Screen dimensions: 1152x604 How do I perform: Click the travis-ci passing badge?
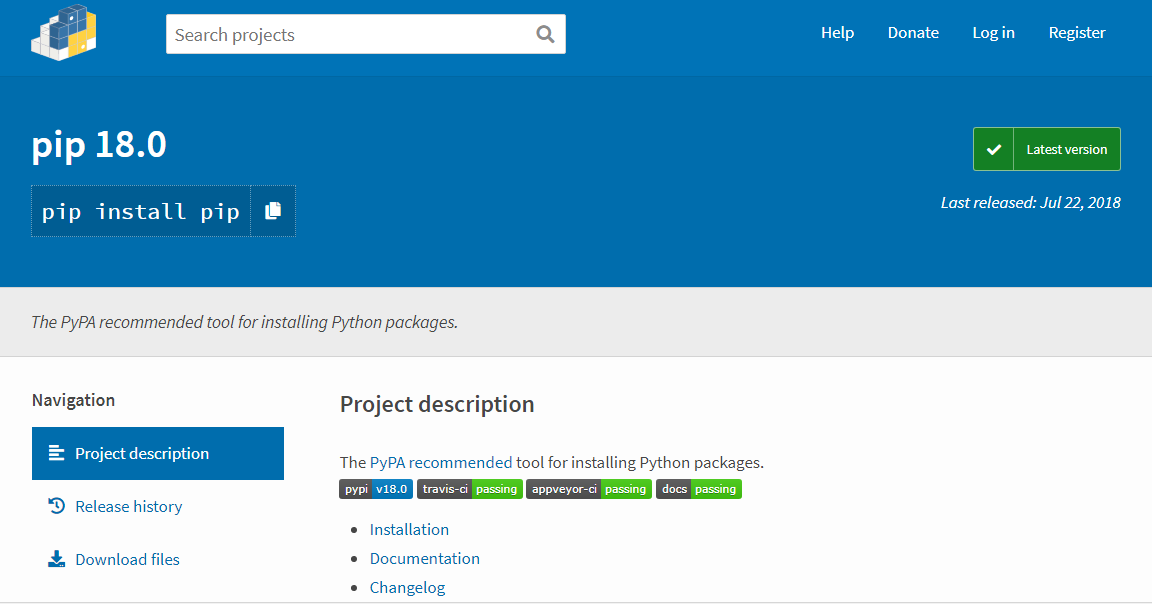(x=470, y=489)
